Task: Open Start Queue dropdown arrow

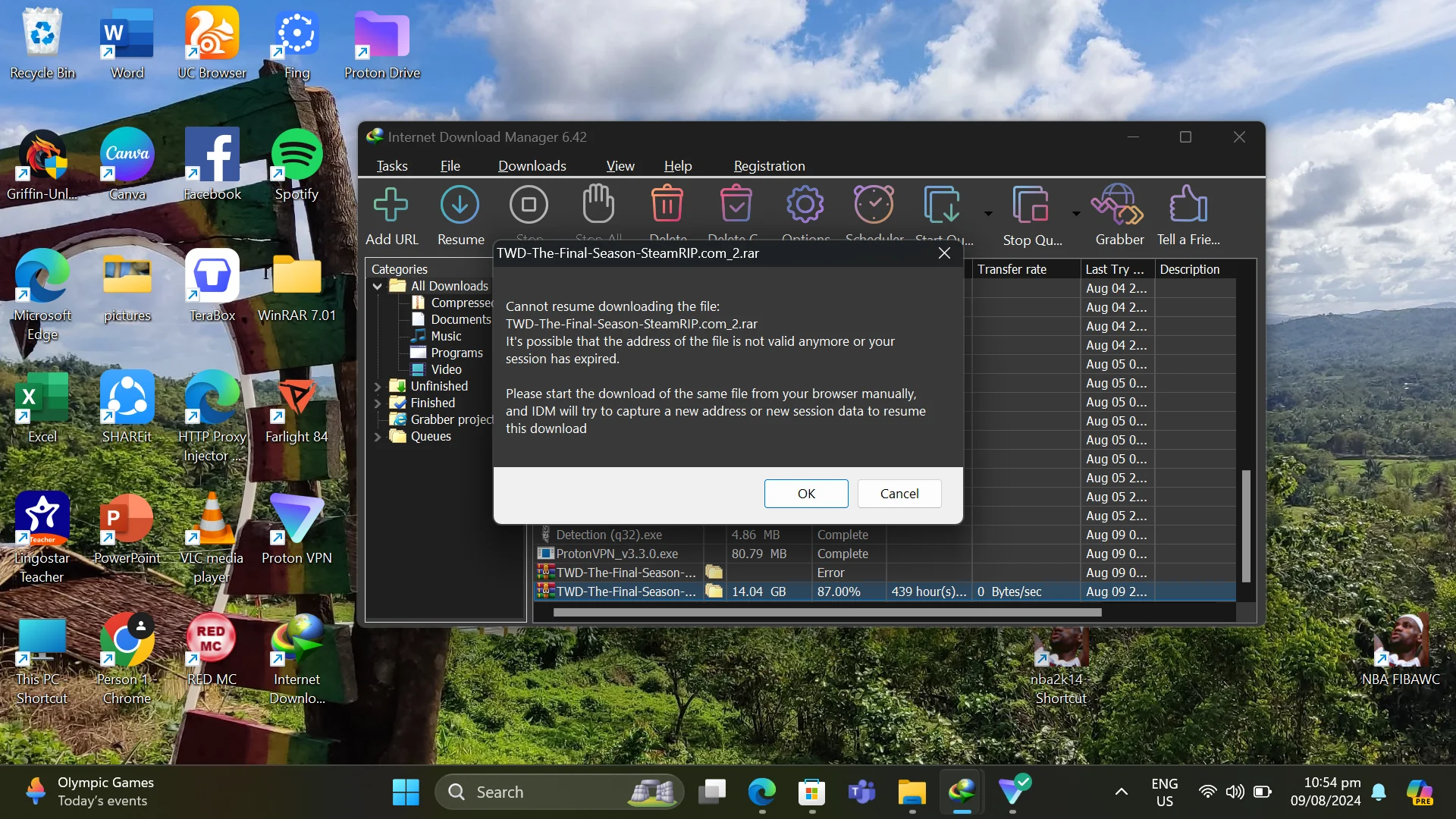Action: coord(988,214)
